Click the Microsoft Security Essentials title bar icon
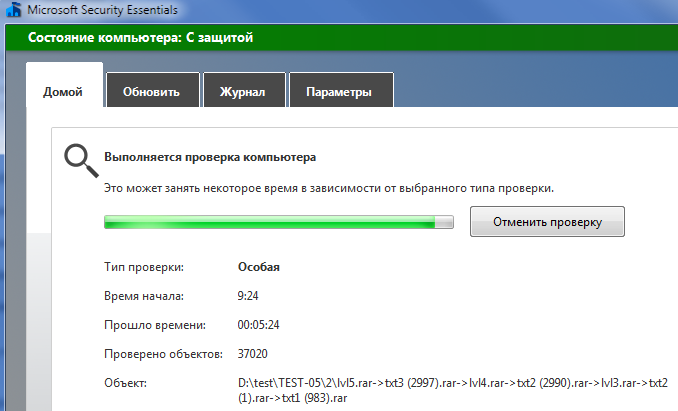This screenshot has height=411, width=678. click(x=13, y=9)
